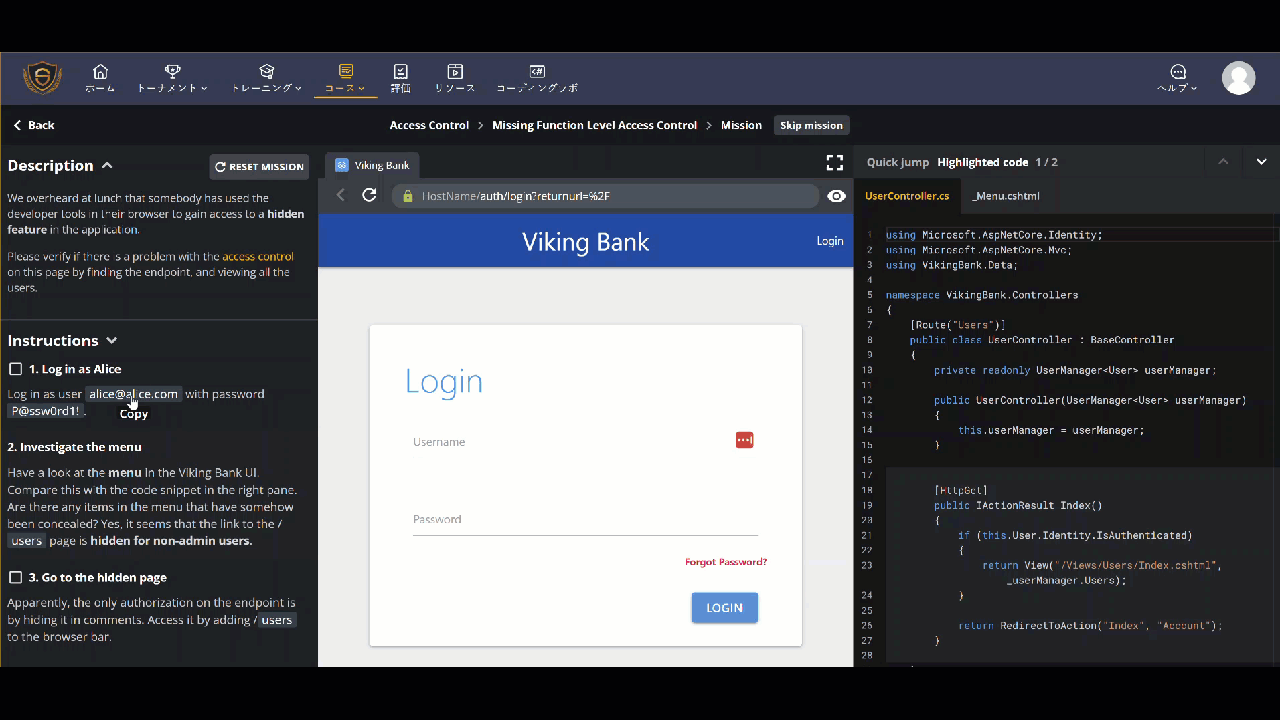The width and height of the screenshot is (1280, 720).
Task: Open the Home (ホーム) nav icon
Action: (x=100, y=78)
